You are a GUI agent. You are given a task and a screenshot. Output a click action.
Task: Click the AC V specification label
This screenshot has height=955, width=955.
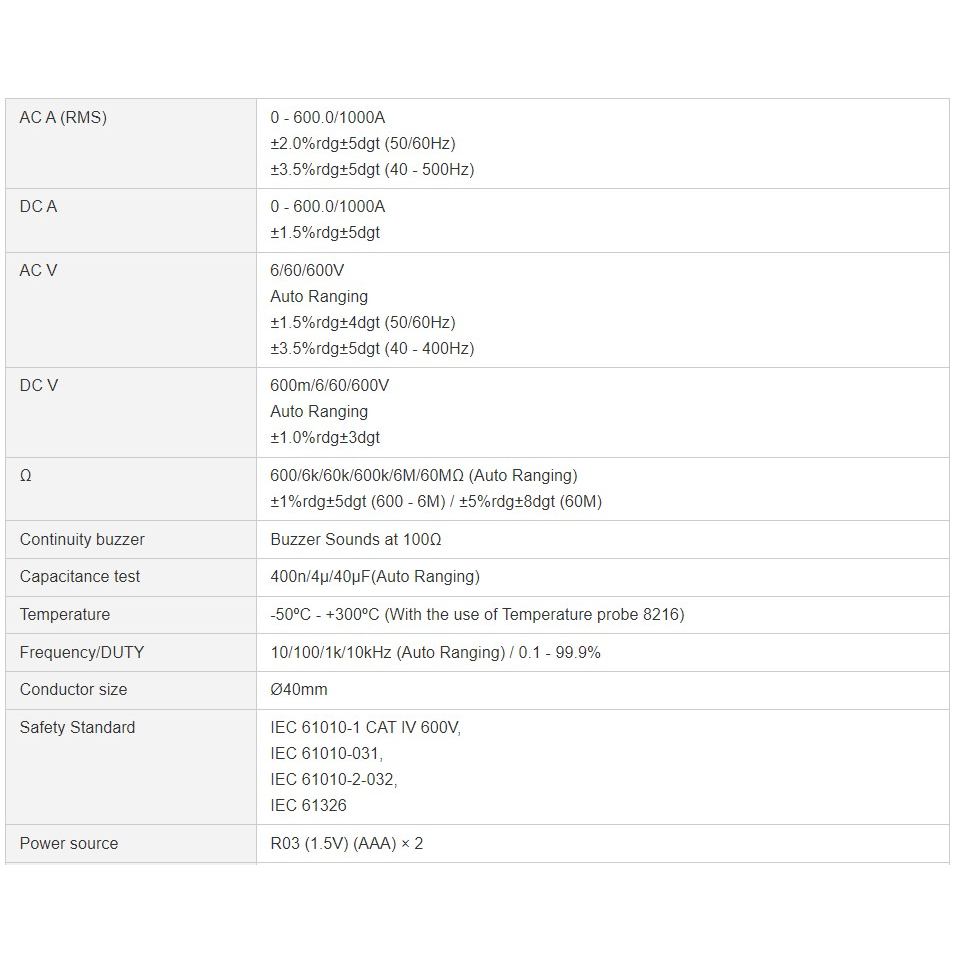pos(38,270)
